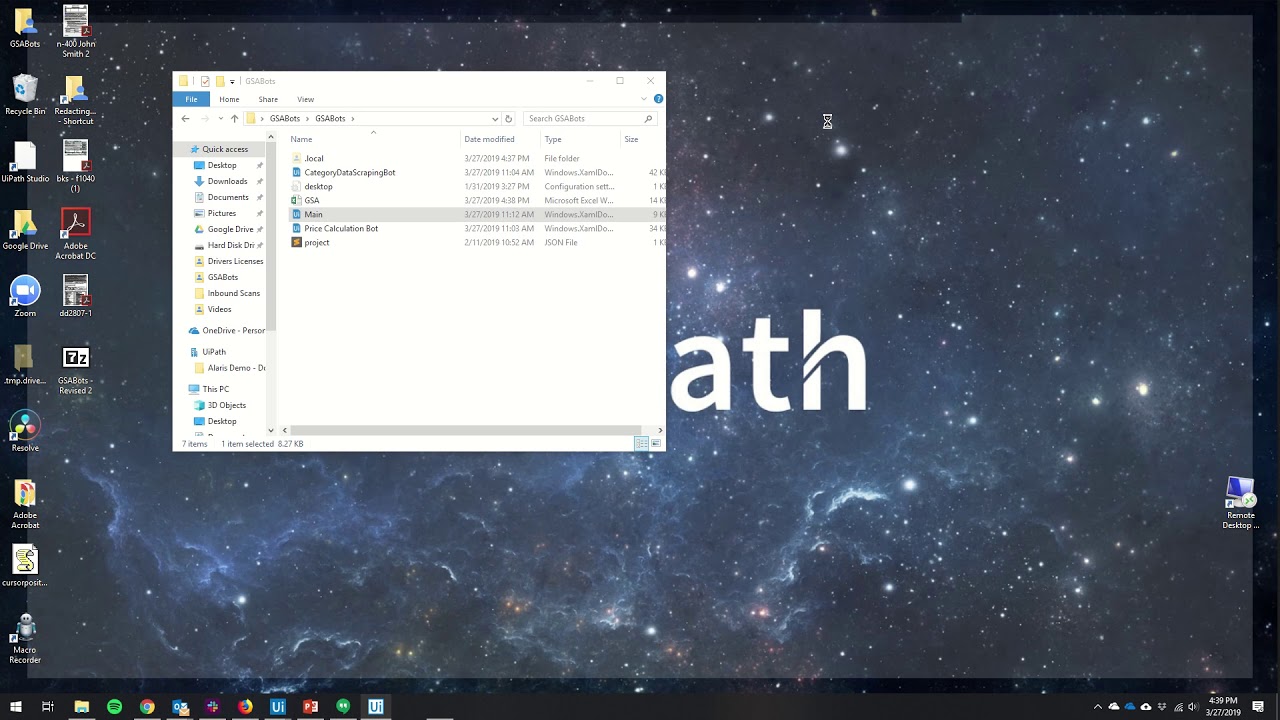Click the Up one level arrow
1280x720 pixels.
point(234,118)
